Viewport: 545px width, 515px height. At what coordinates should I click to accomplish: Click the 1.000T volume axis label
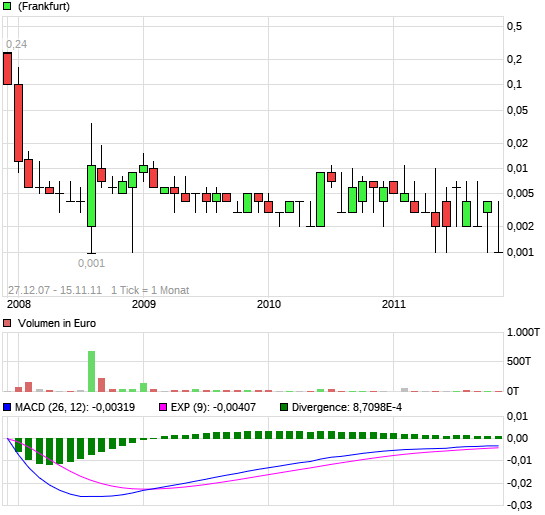tap(523, 333)
